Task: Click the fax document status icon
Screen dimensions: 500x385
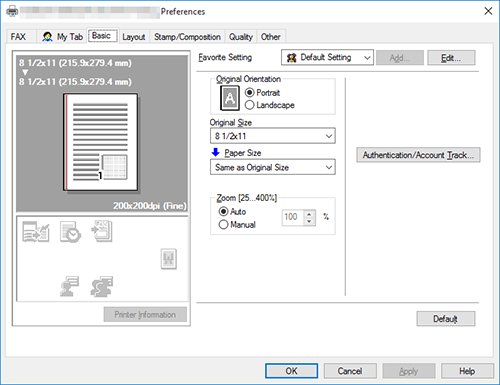Action: click(x=102, y=231)
